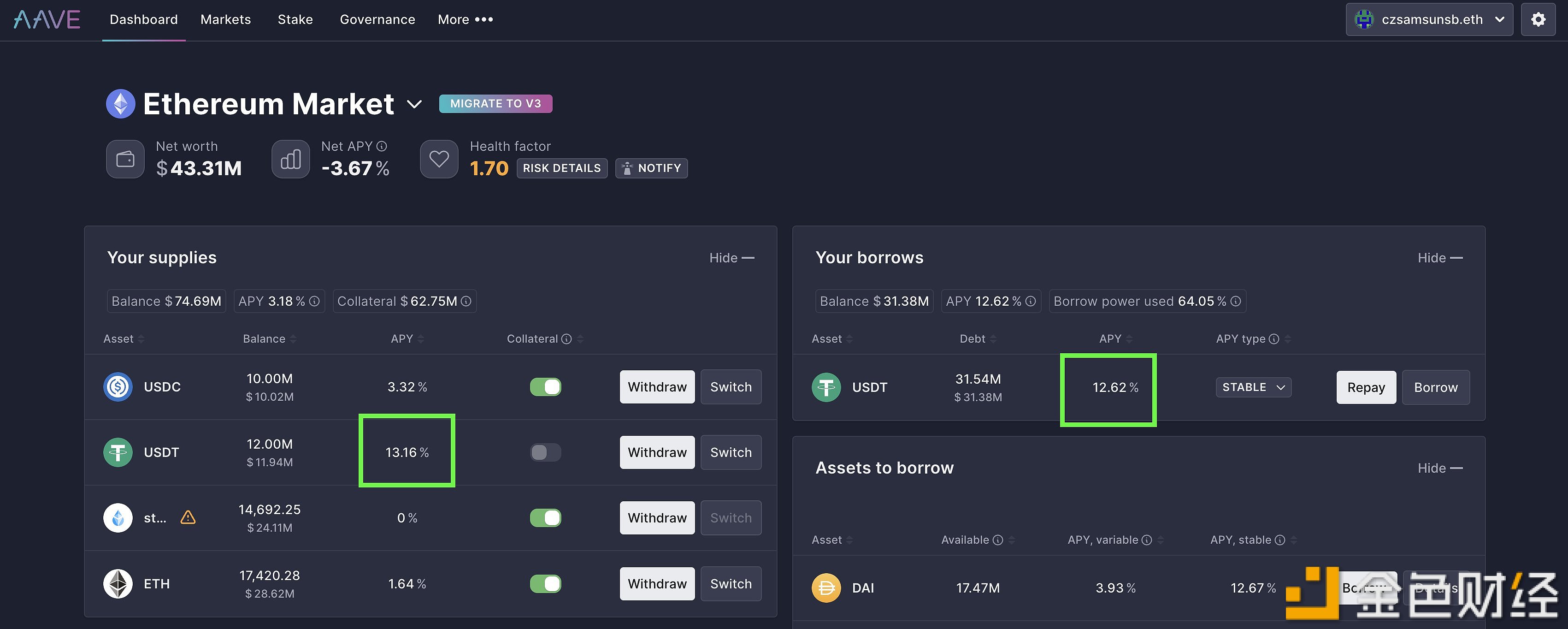Sort supplies by Asset column
The width and height of the screenshot is (1568, 629).
pos(124,339)
